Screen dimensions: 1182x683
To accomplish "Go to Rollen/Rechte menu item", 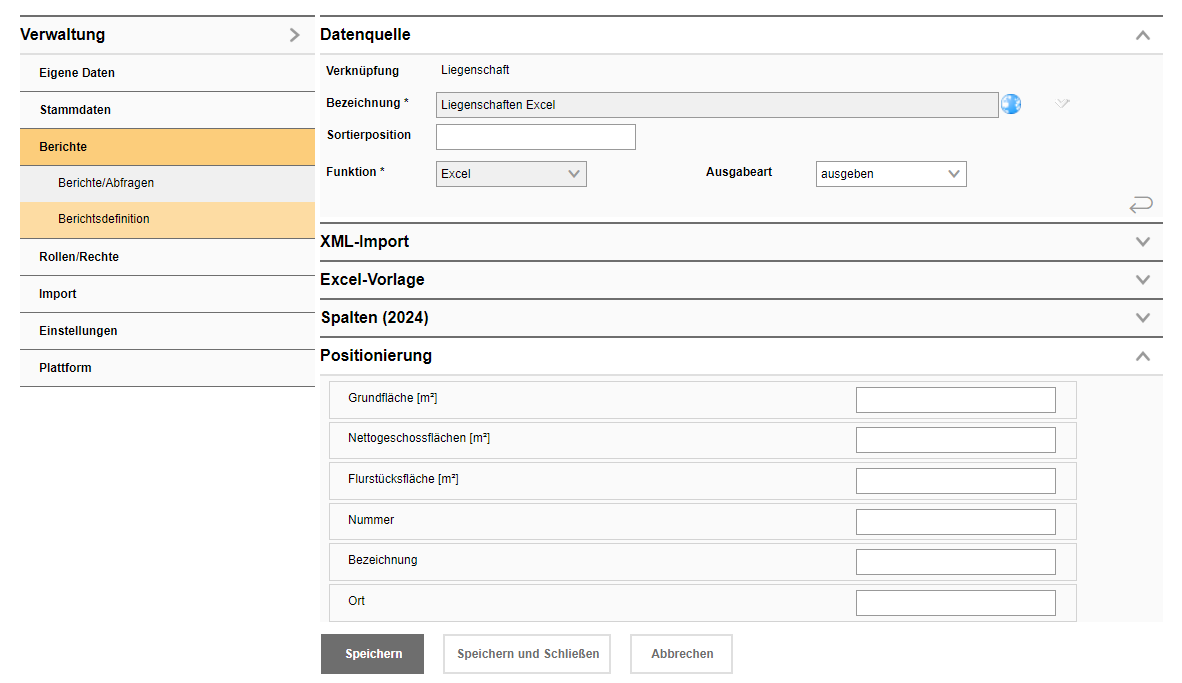I will click(79, 257).
